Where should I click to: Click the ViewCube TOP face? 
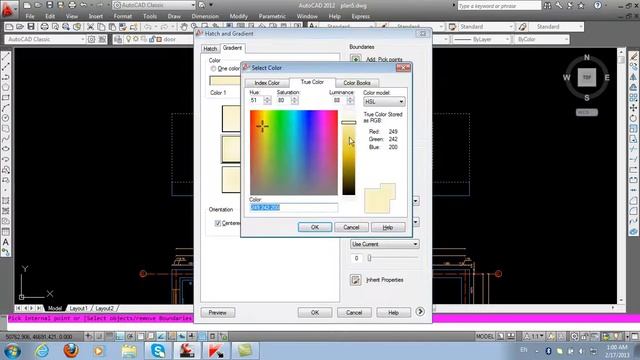[x=587, y=78]
